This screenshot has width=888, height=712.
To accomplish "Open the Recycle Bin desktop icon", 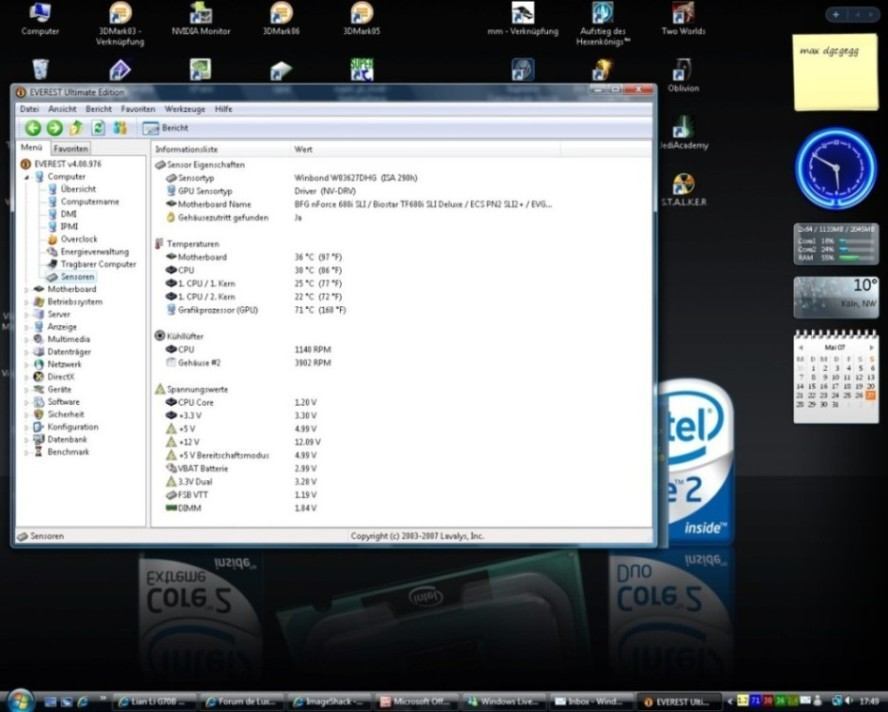I will 40,69.
